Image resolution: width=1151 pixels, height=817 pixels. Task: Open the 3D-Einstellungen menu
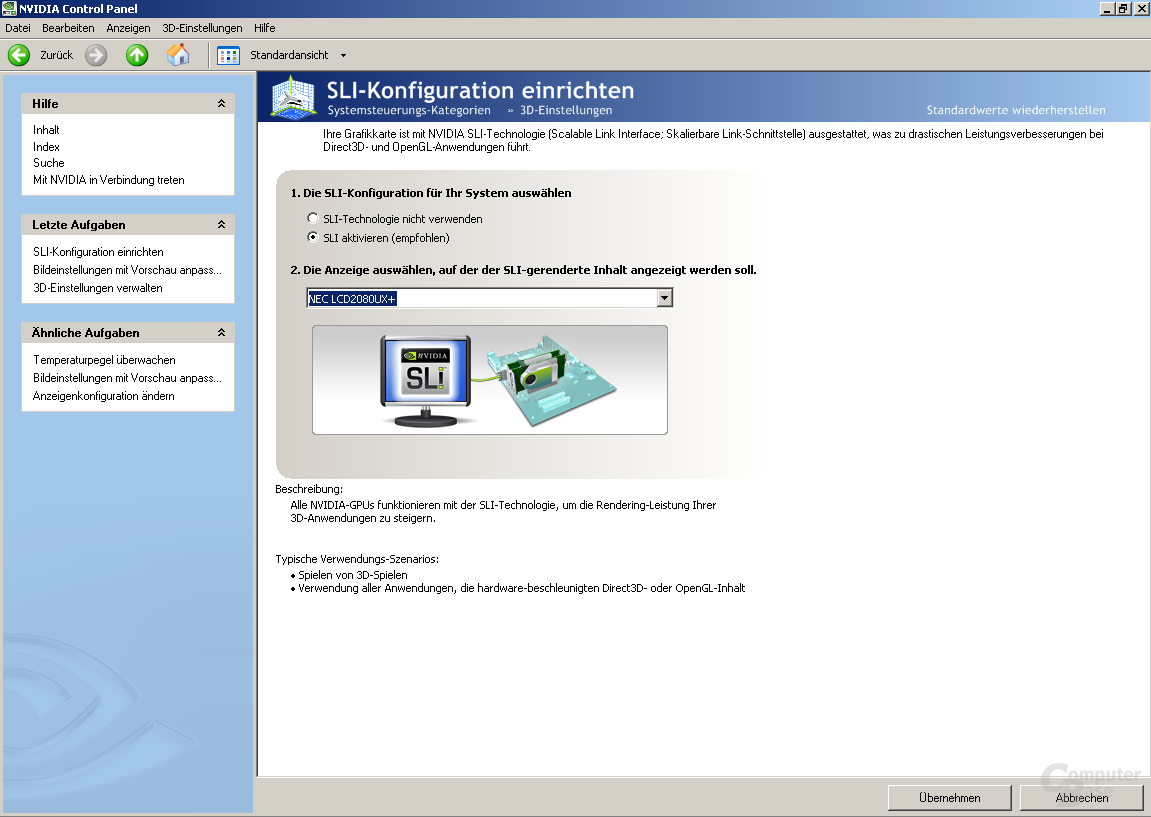[x=202, y=28]
